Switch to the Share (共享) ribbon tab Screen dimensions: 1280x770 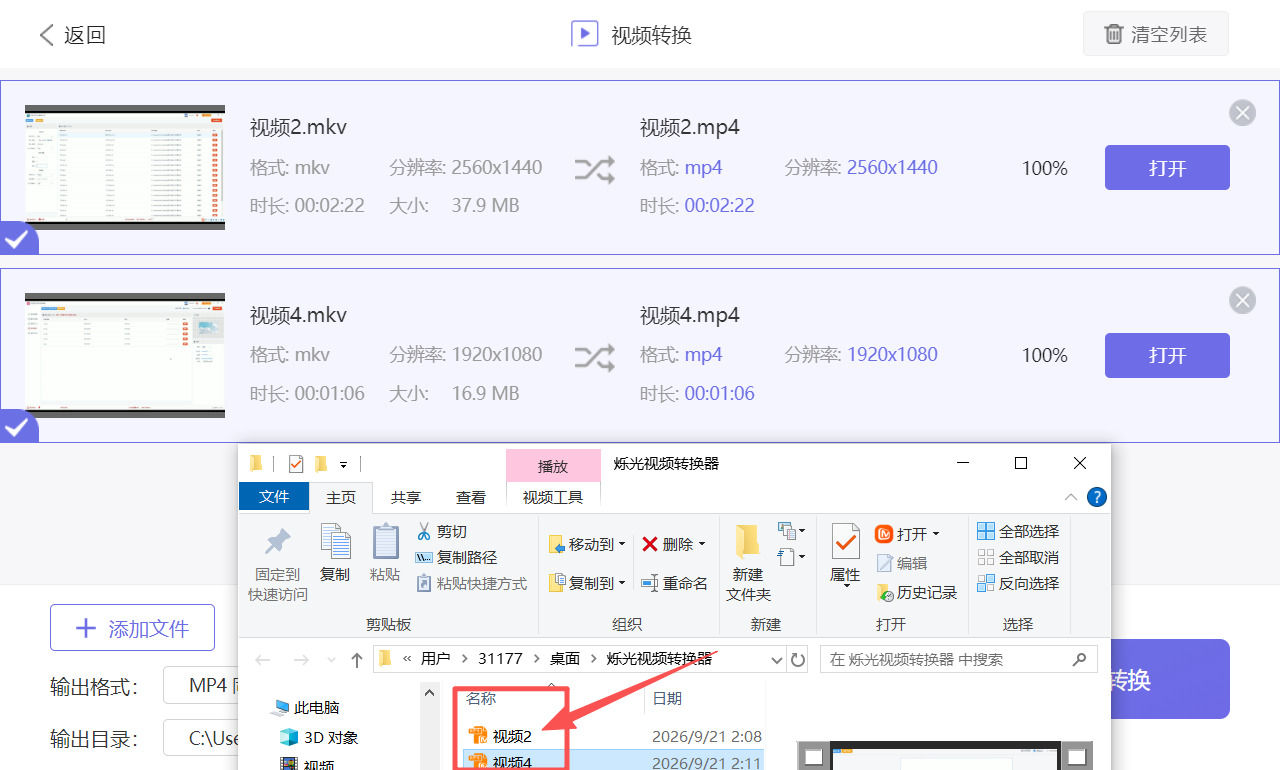[x=406, y=497]
